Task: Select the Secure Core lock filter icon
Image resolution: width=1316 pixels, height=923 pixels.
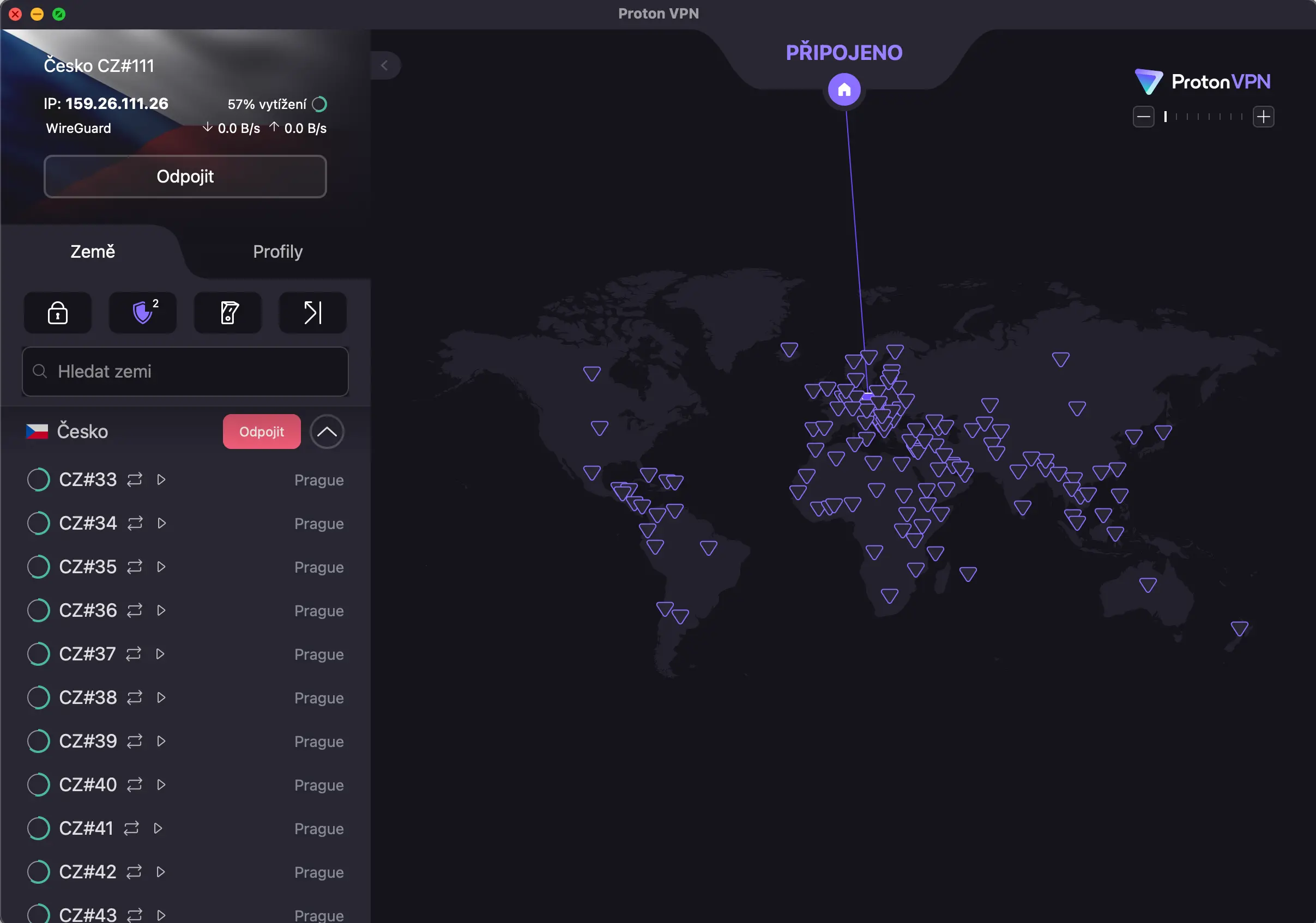Action: (x=57, y=313)
